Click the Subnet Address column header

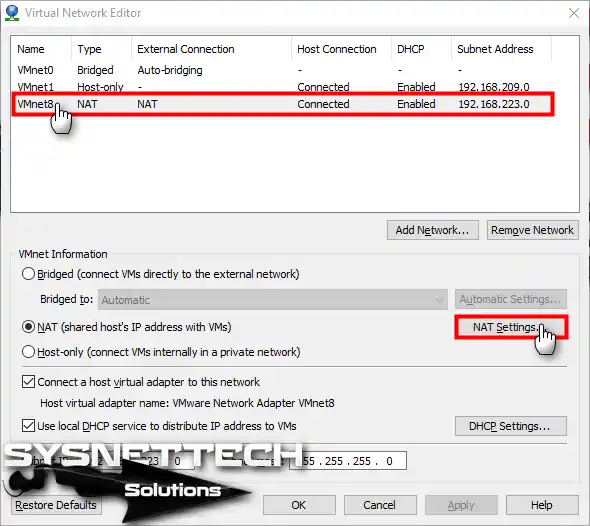coord(502,49)
